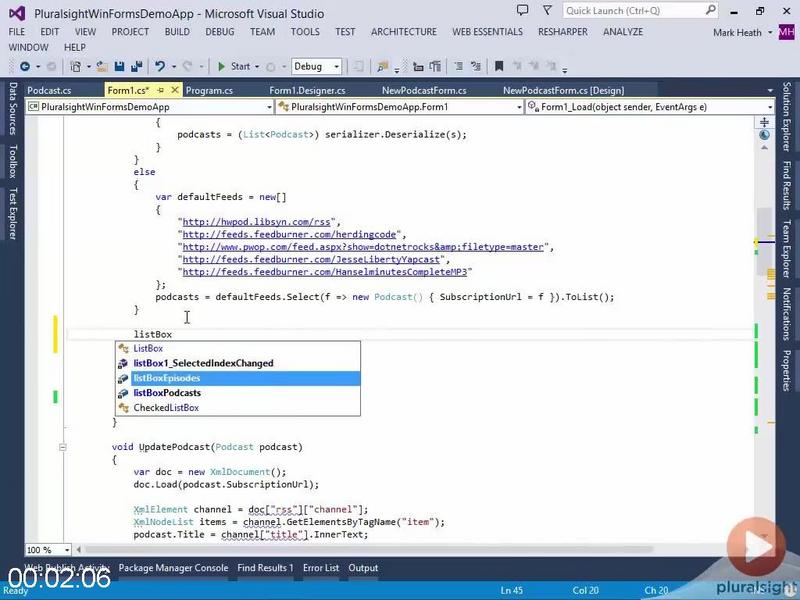Open the FILE menu
Screen dimensions: 800x600
click(17, 32)
